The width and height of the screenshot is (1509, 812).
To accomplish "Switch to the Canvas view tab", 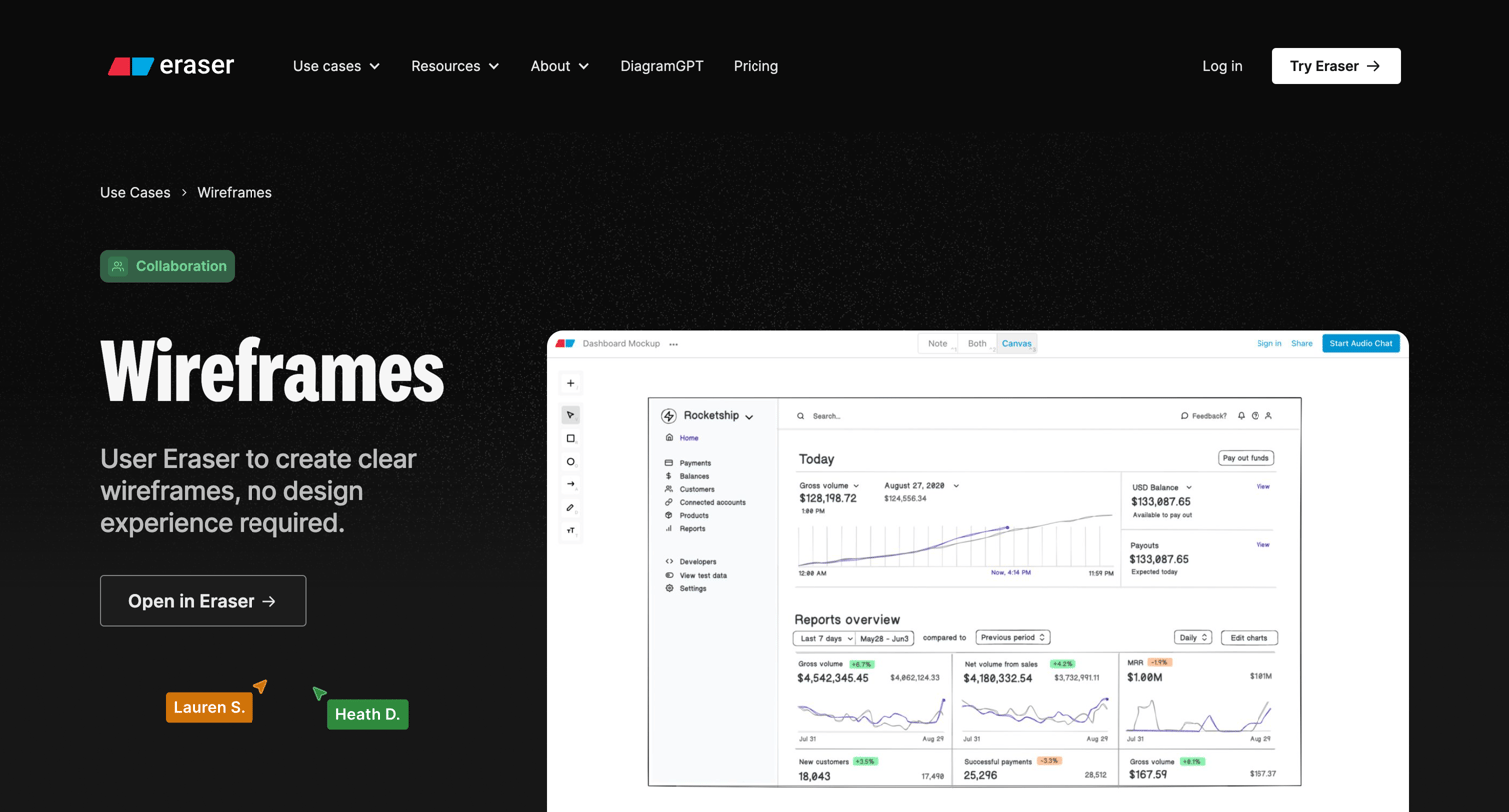I will pos(1017,343).
